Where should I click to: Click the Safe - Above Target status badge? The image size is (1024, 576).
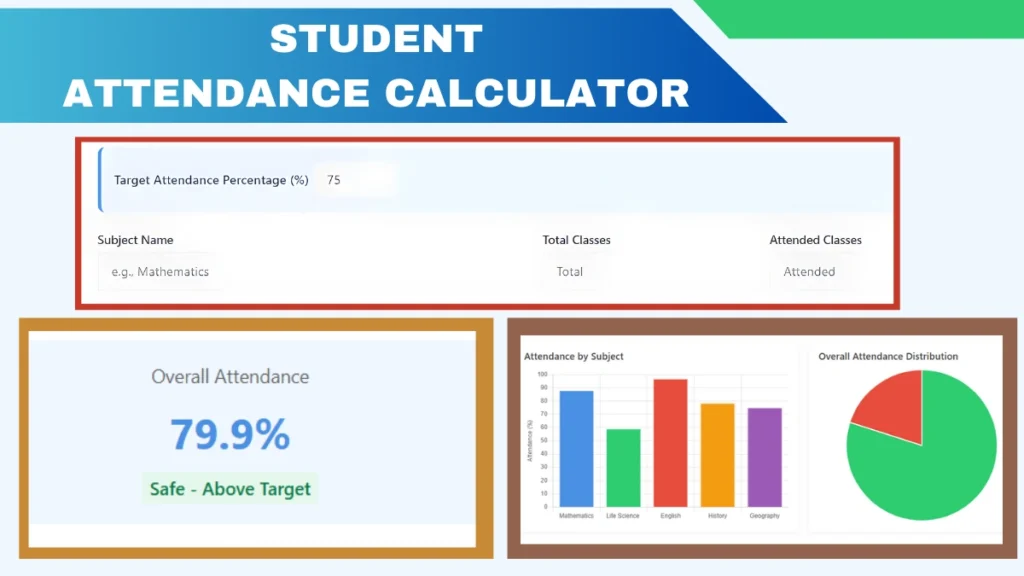click(229, 489)
